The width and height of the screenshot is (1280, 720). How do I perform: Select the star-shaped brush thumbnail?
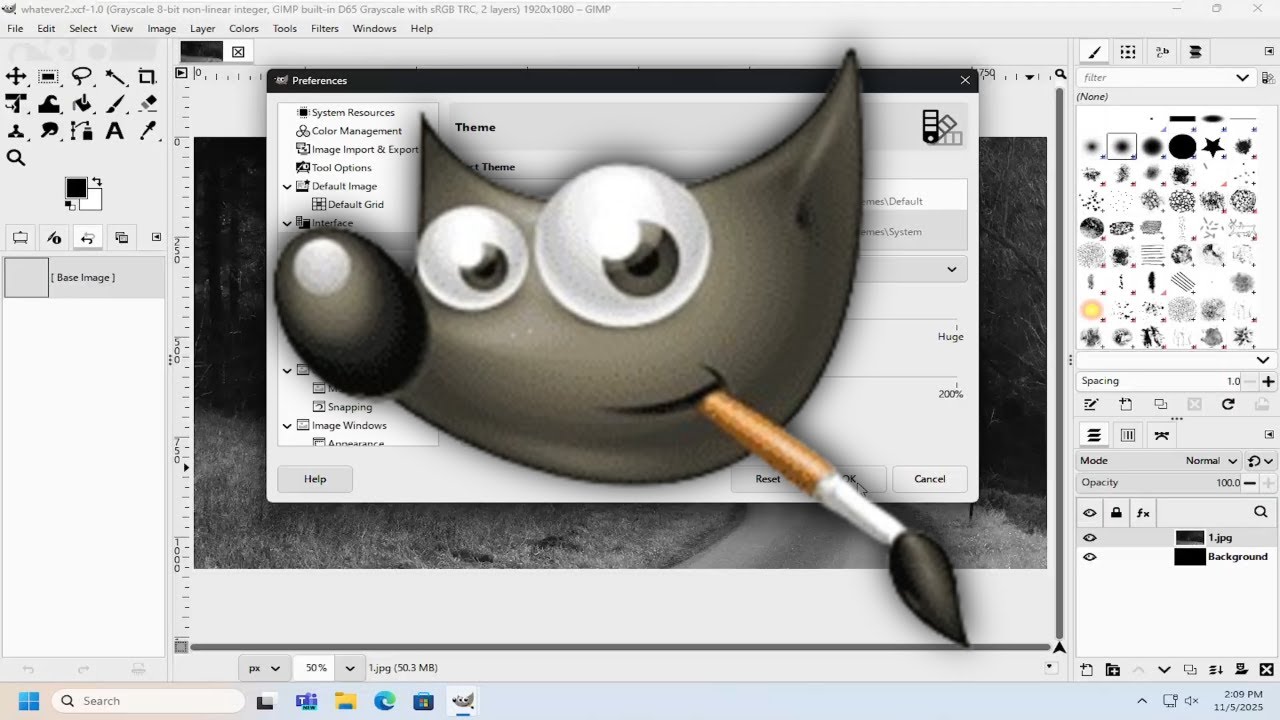click(1213, 148)
